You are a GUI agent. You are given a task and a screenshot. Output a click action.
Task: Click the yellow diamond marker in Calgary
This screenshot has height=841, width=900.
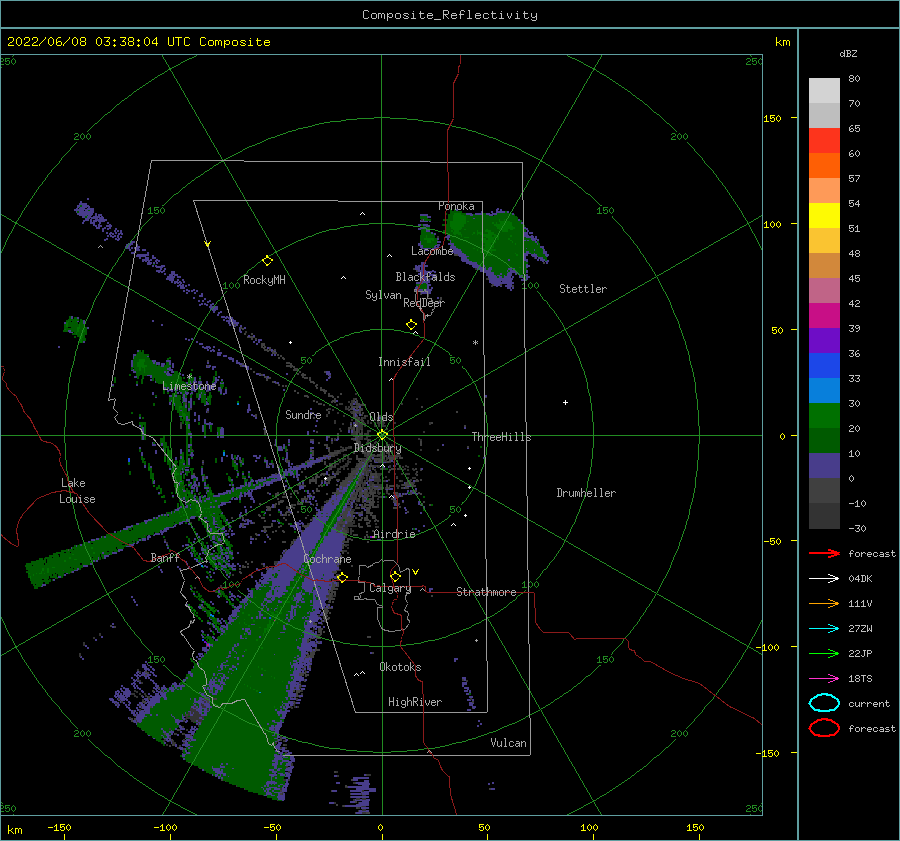tap(395, 576)
